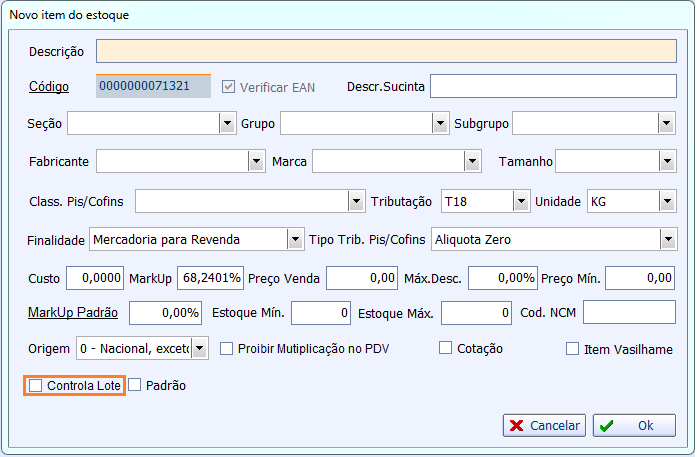Open the Tributação dropdown showing T18
The height and width of the screenshot is (457, 697).
tap(520, 202)
